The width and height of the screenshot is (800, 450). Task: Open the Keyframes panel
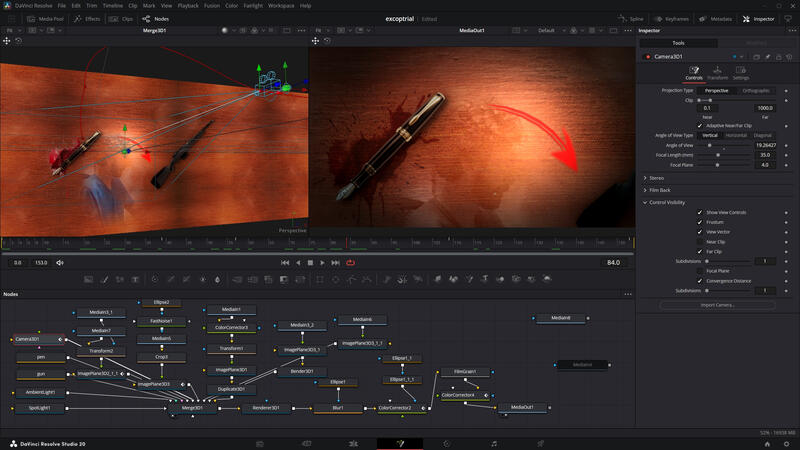(674, 19)
